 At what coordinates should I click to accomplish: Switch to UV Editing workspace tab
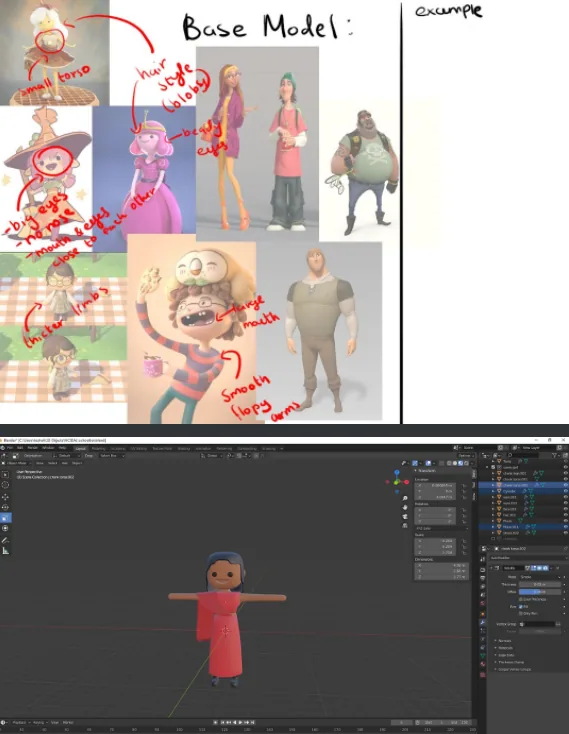[x=139, y=448]
